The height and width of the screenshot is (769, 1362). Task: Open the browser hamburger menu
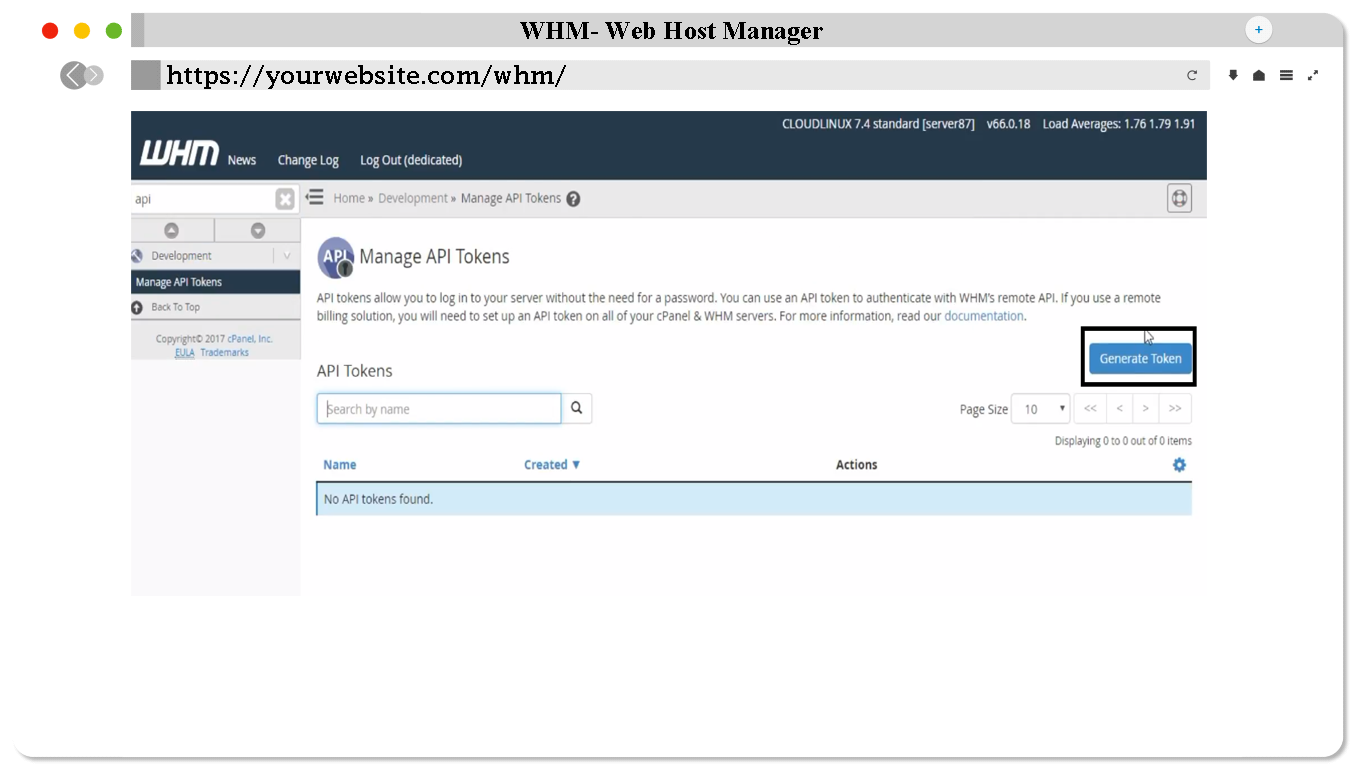(x=1286, y=75)
